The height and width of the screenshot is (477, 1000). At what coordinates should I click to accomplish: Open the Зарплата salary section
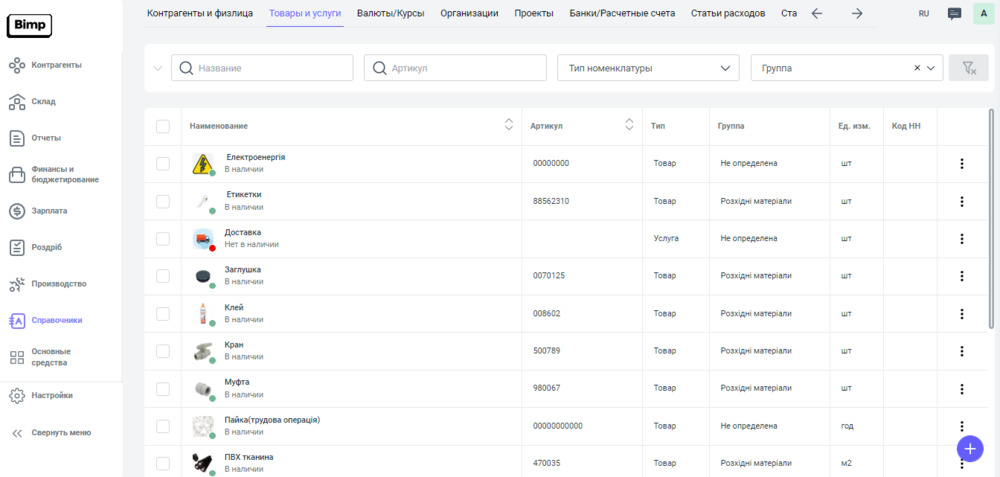coord(49,211)
